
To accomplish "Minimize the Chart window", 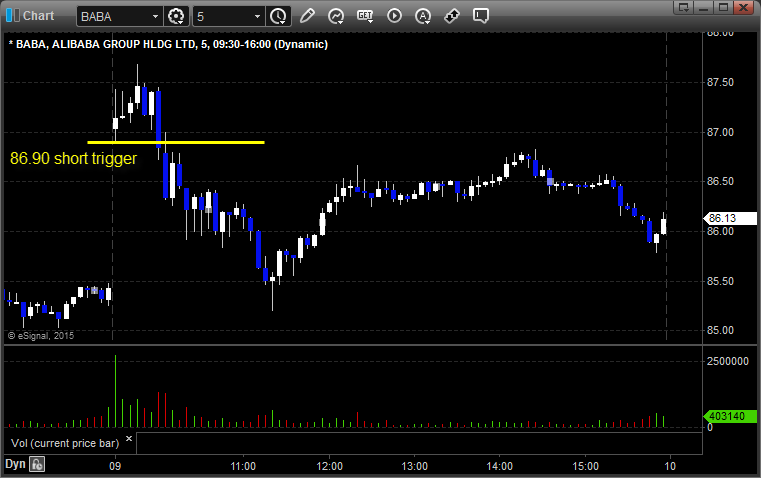I will (704, 7).
